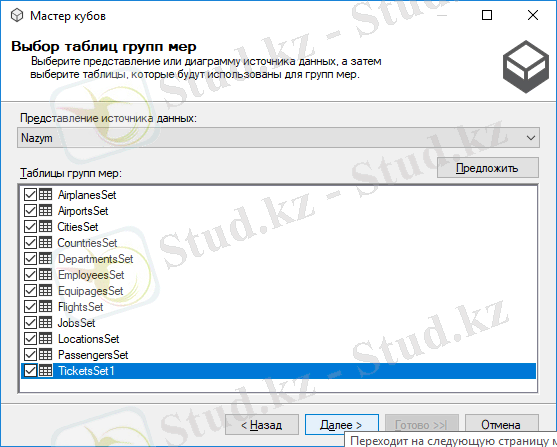Select the DepartmentsSet row in the list
Image resolution: width=557 pixels, height=447 pixels.
278,259
